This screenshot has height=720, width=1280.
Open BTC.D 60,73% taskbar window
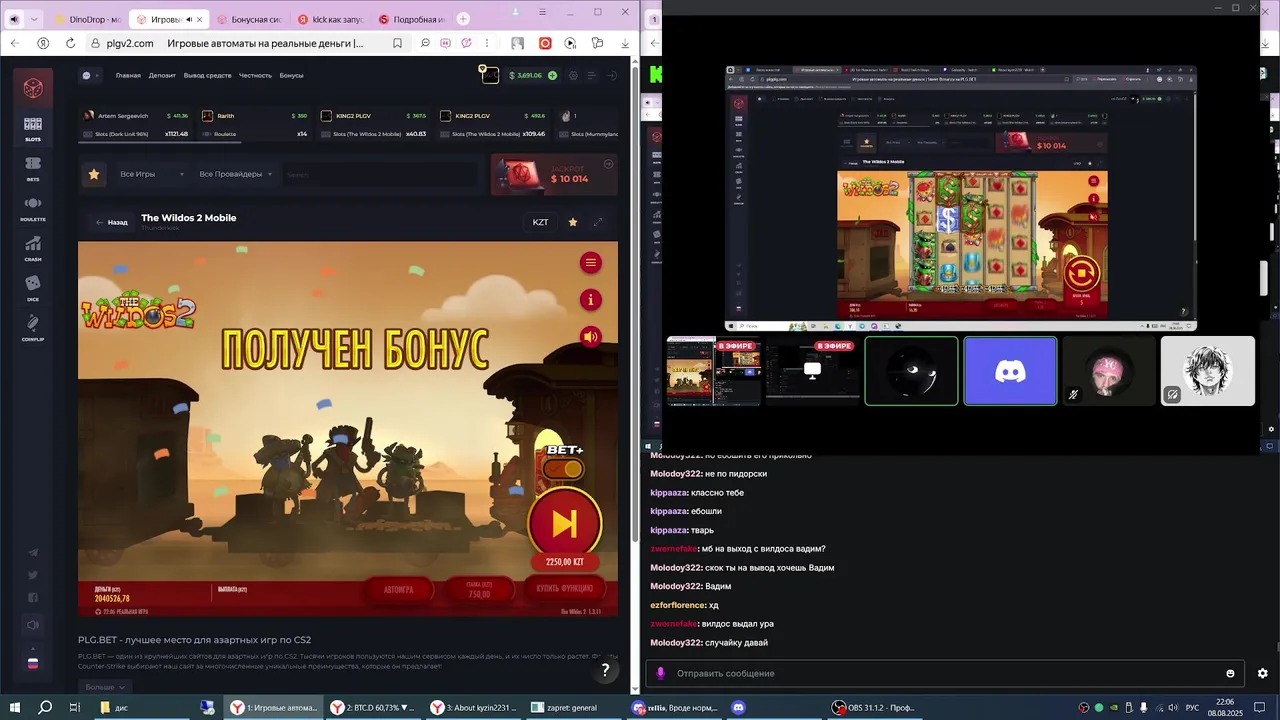373,707
